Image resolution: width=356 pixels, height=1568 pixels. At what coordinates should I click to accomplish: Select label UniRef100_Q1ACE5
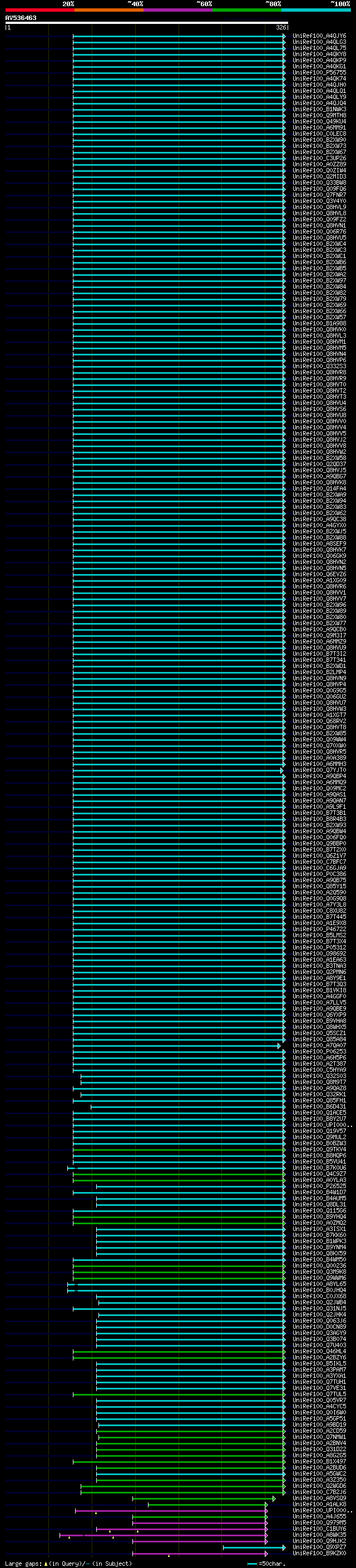(319, 1112)
